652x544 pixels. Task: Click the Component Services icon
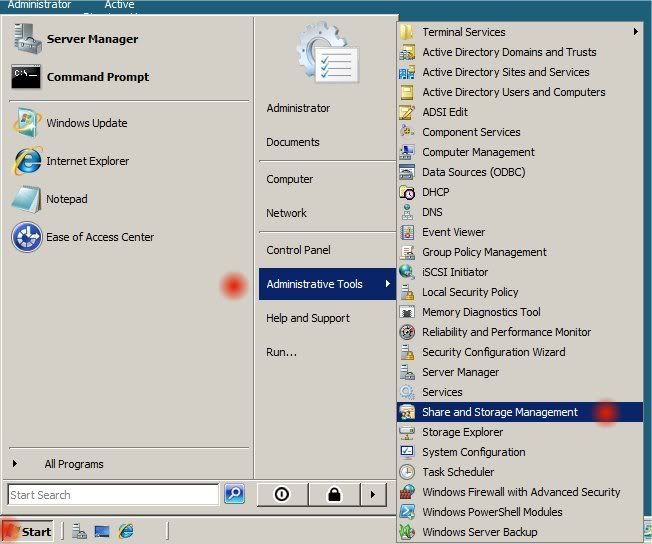[407, 131]
